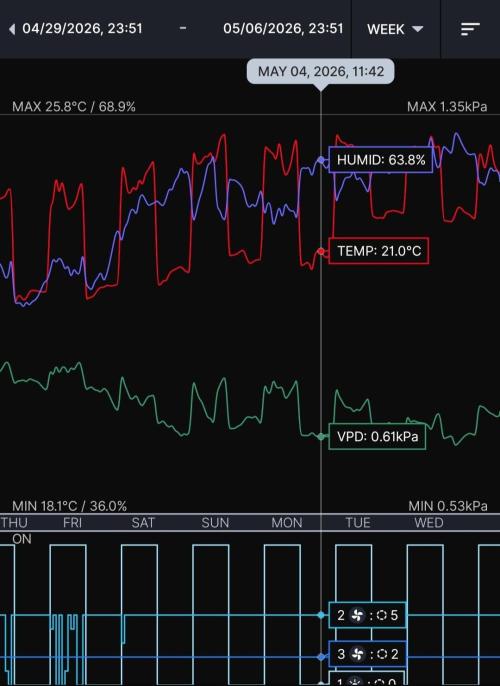Click fan icon on port 2 tooltip
Viewport: 500px width, 686px height.
pyautogui.click(x=357, y=615)
